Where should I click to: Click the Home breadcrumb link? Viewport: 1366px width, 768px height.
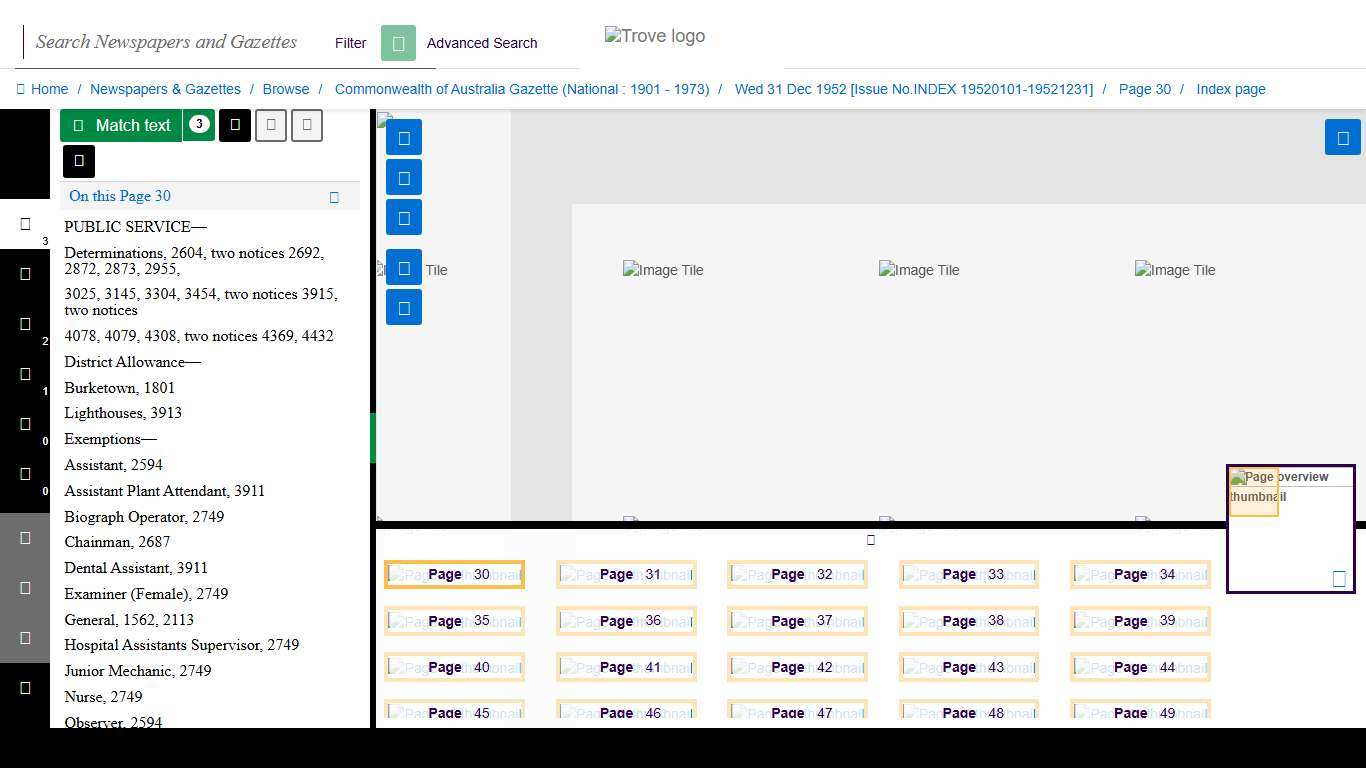(x=49, y=89)
